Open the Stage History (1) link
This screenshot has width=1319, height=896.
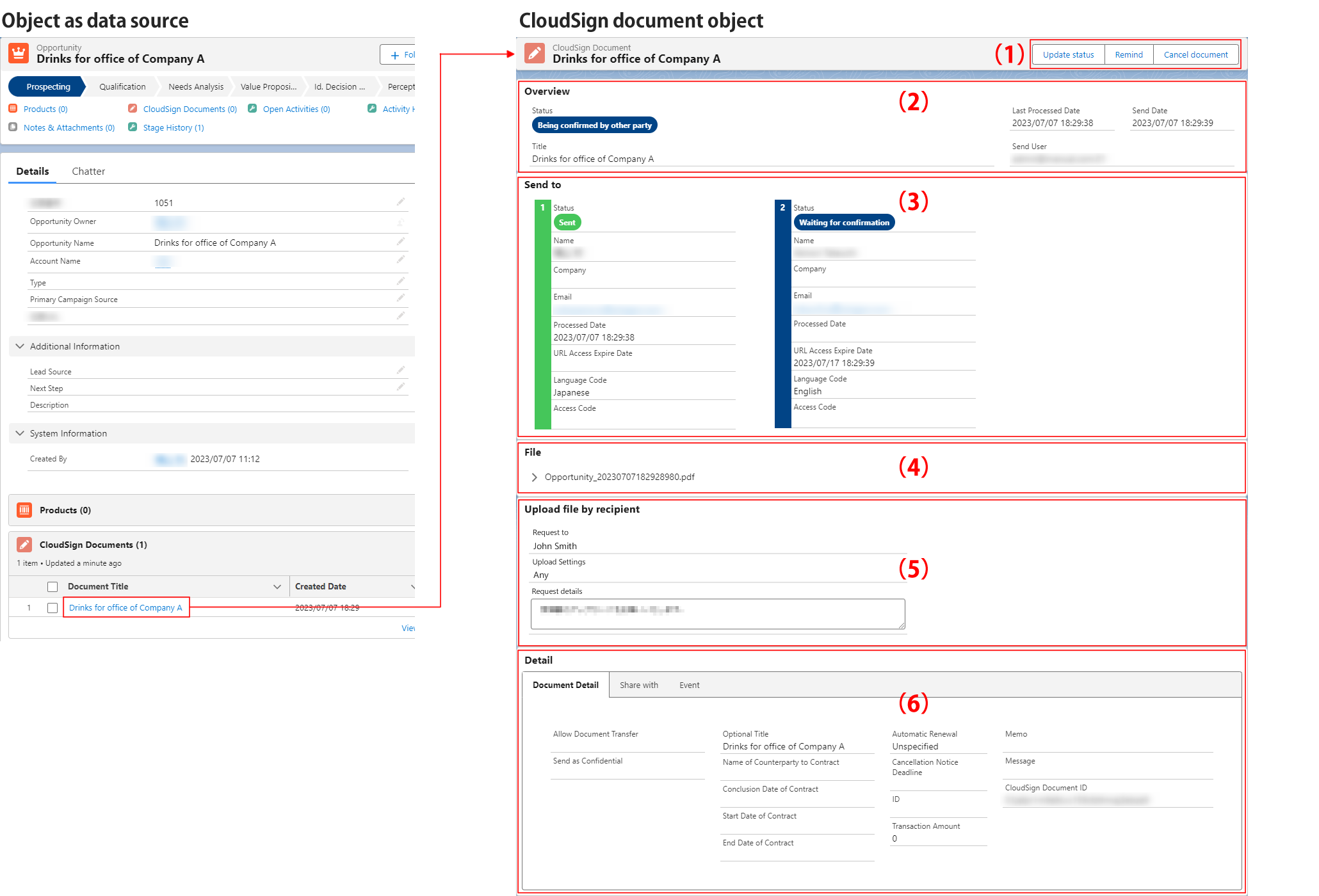pos(174,128)
